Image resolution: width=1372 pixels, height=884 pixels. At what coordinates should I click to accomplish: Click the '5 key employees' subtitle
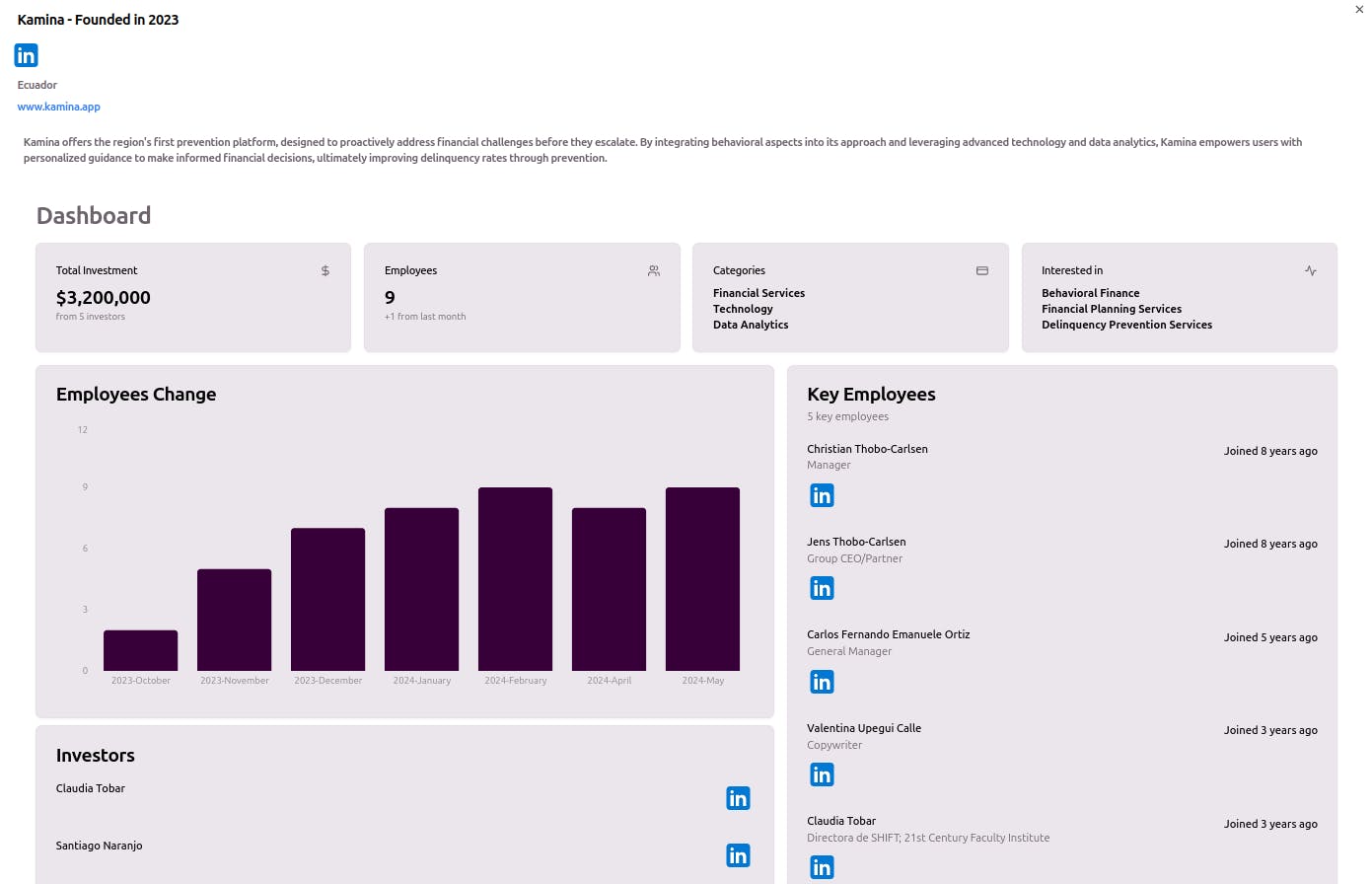click(x=847, y=416)
